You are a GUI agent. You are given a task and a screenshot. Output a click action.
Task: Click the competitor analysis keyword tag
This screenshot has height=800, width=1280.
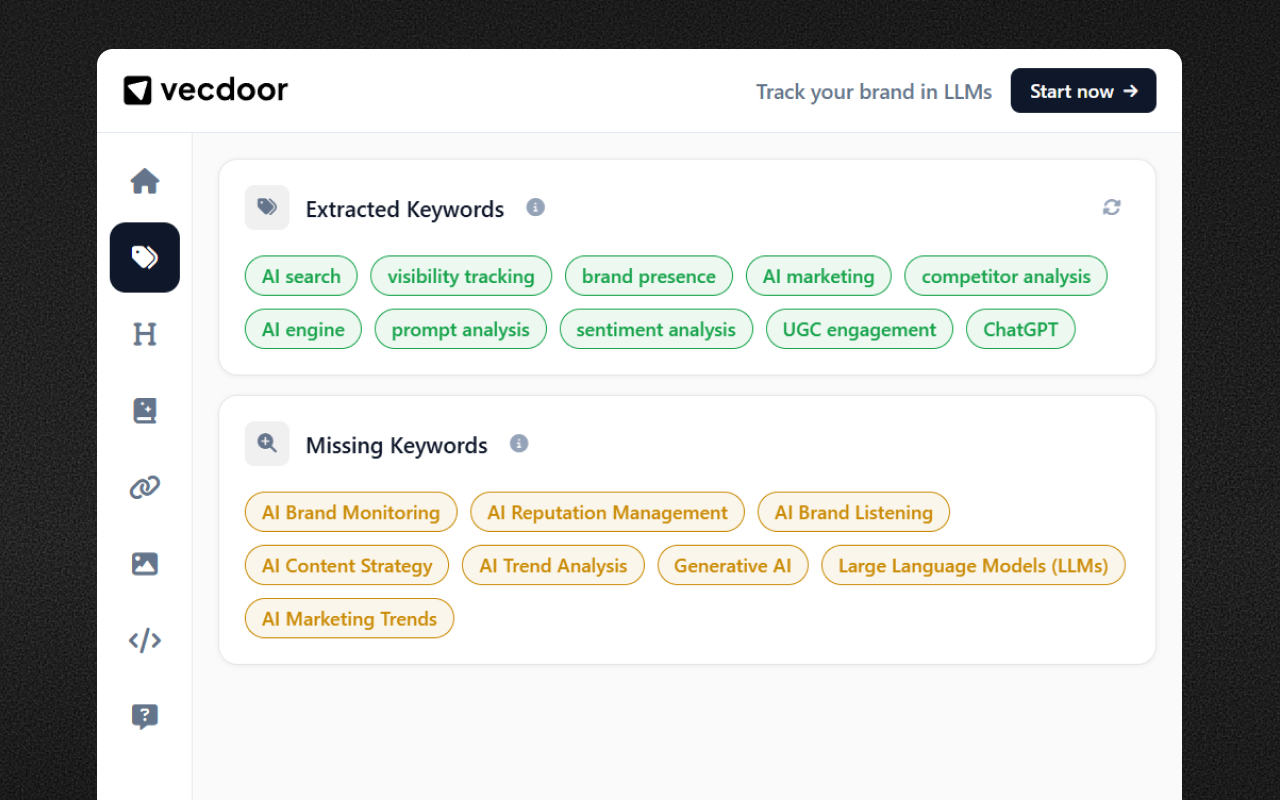coord(1005,275)
